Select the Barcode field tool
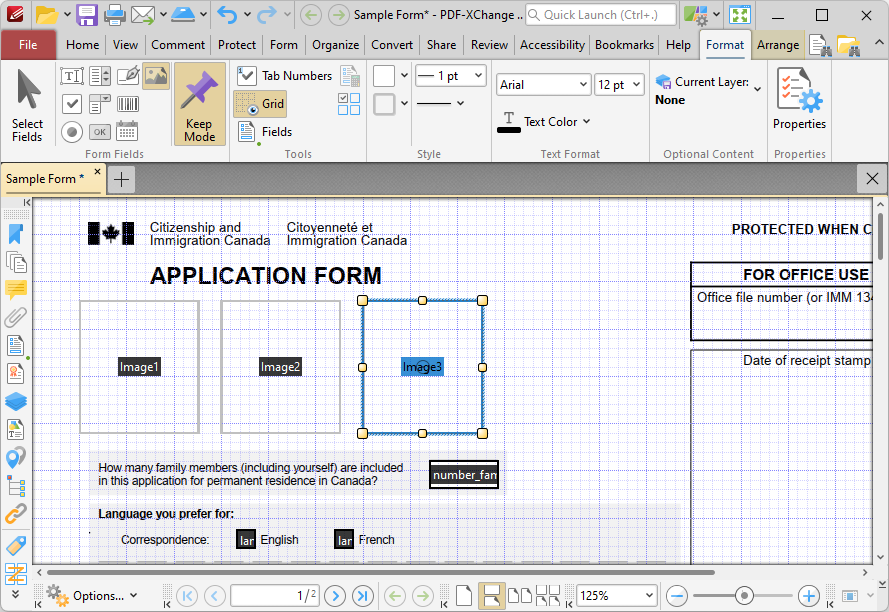This screenshot has height=612, width=889. coord(128,104)
